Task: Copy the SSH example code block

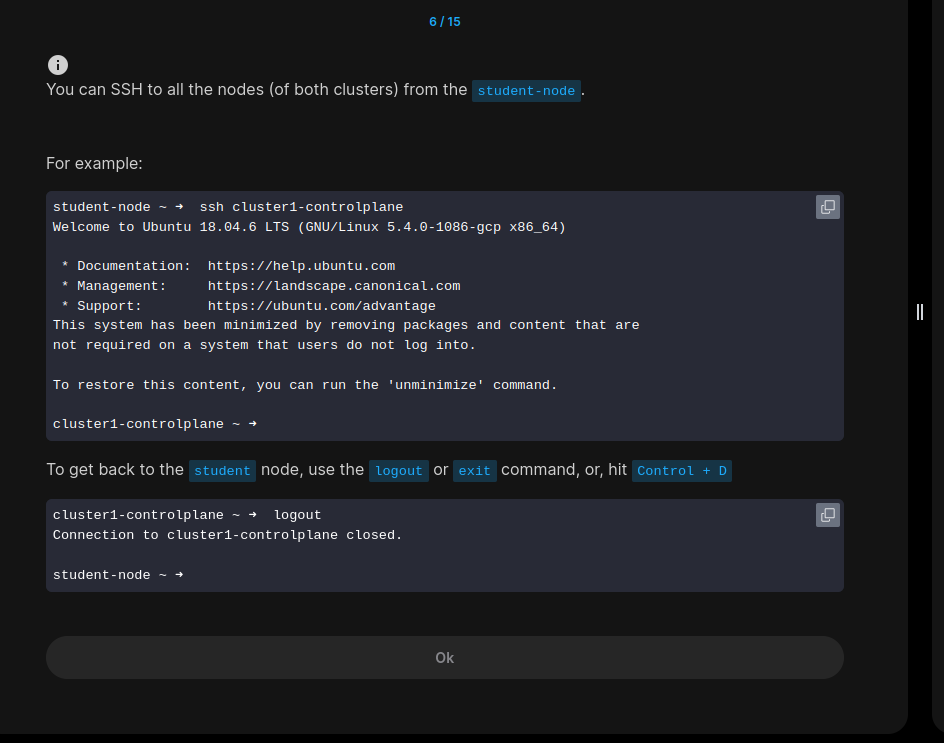Action: point(827,207)
